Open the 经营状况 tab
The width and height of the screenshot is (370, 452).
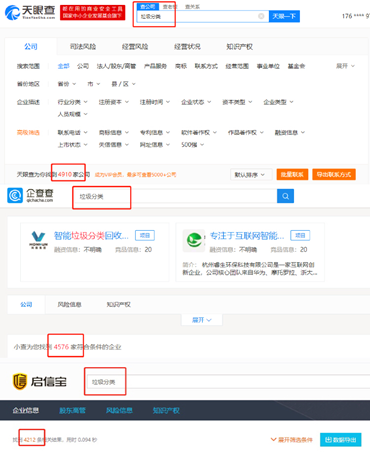click(187, 47)
